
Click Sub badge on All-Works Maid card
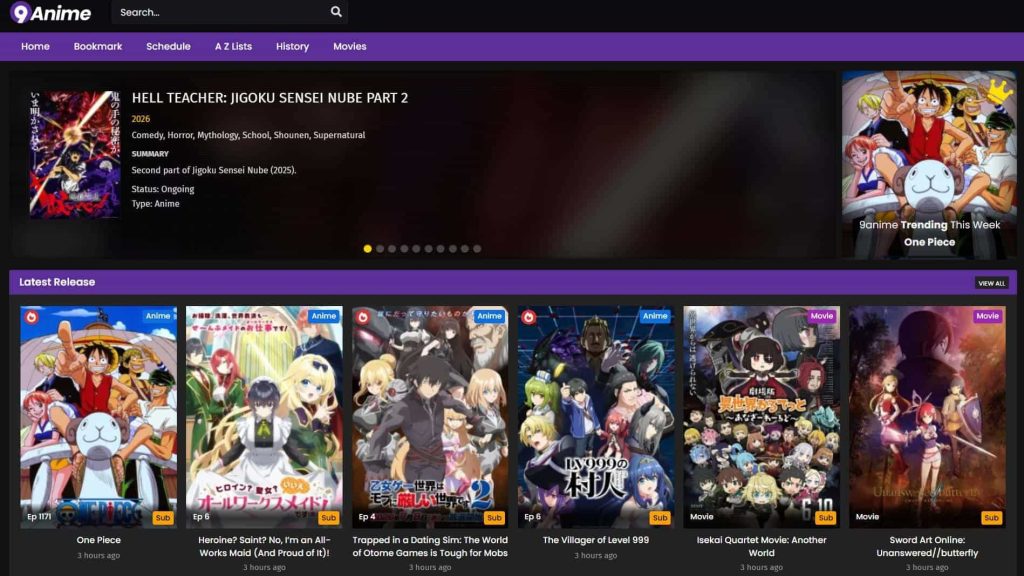coord(328,518)
